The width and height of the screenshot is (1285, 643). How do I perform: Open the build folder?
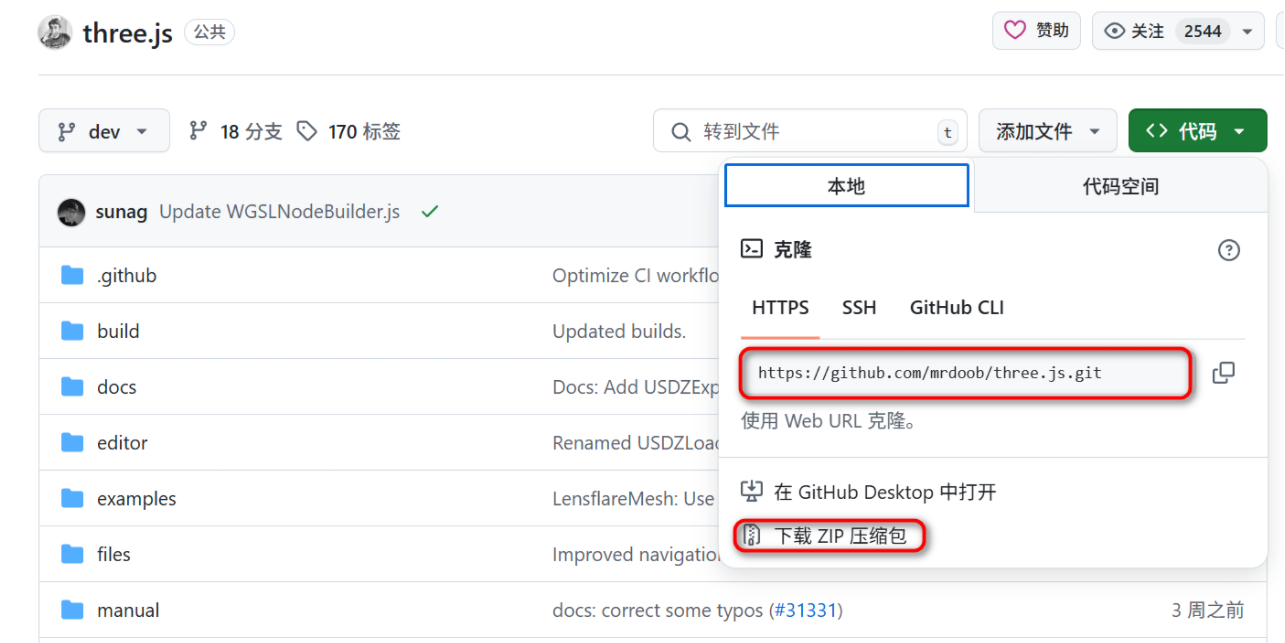(118, 331)
